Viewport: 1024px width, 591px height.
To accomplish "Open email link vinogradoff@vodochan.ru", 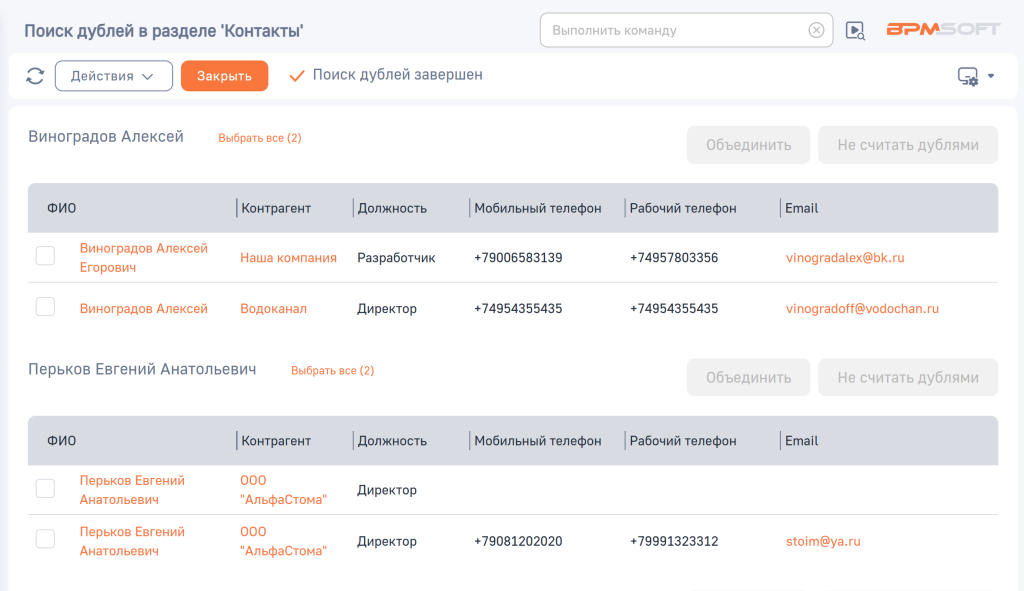I will pos(862,309).
